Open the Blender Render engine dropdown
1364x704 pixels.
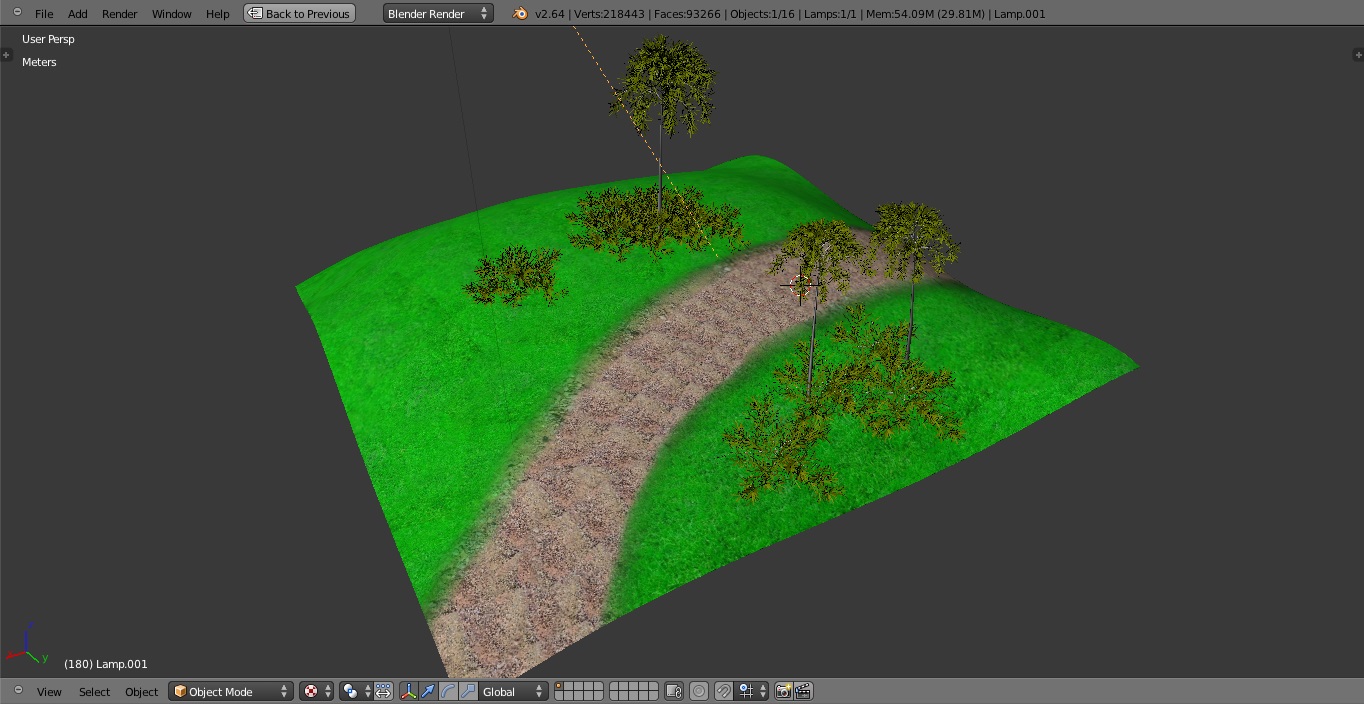pos(438,13)
